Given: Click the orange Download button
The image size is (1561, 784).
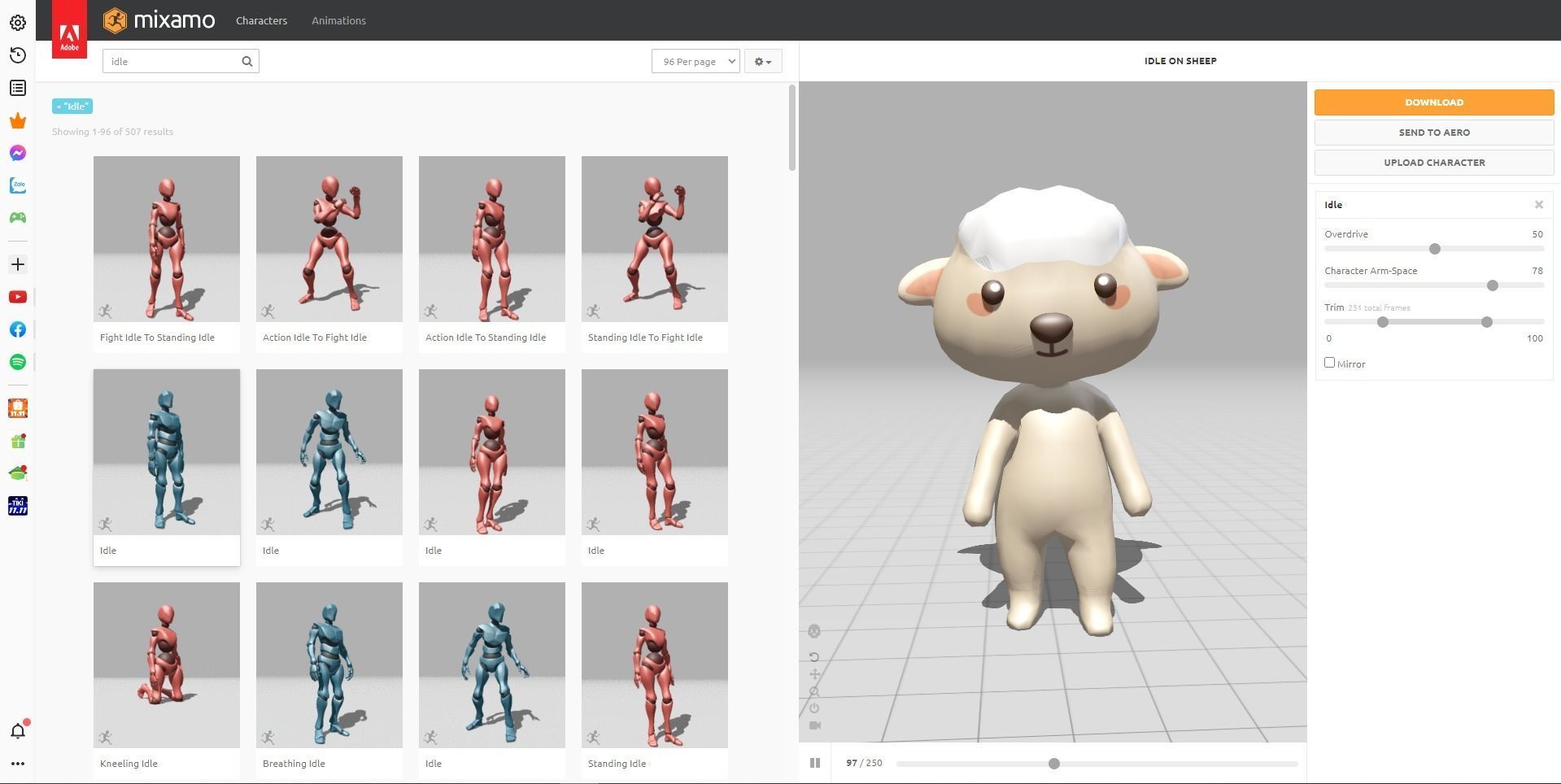Looking at the screenshot, I should tap(1434, 102).
